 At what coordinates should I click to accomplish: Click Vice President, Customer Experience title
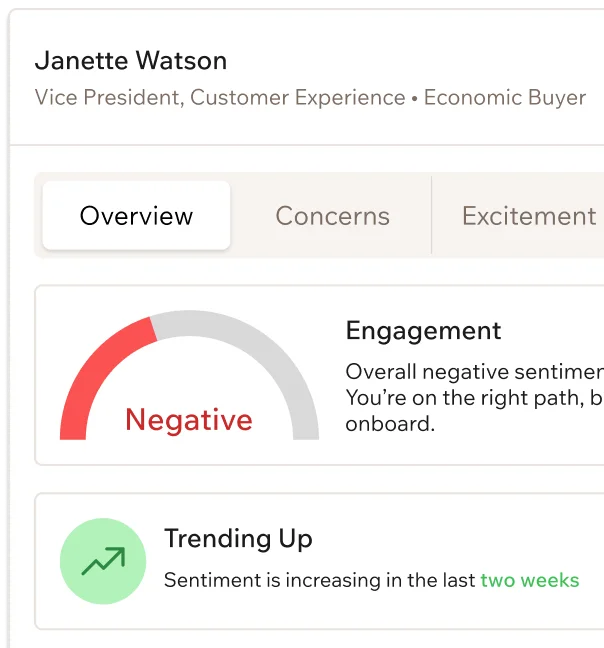point(220,98)
